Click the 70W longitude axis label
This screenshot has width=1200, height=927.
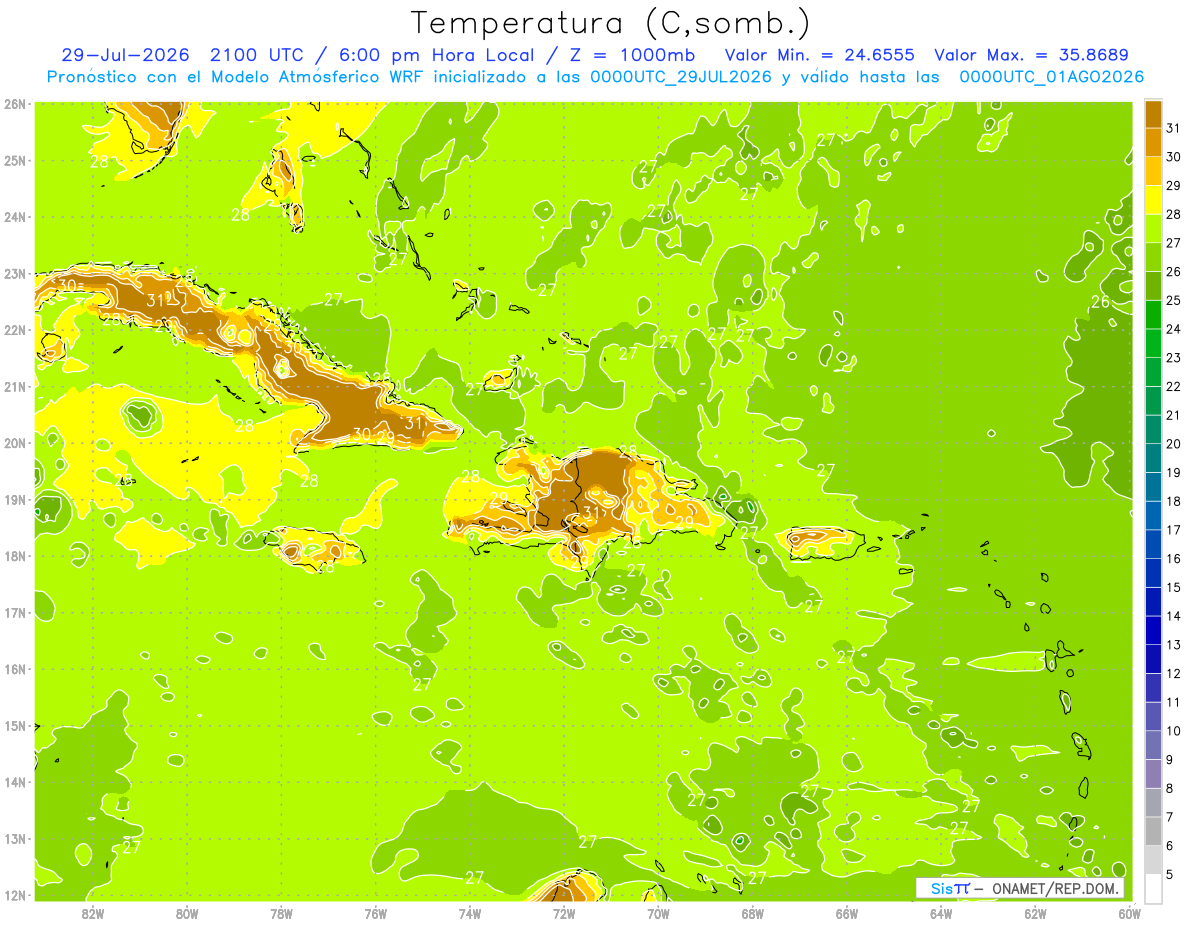click(658, 914)
